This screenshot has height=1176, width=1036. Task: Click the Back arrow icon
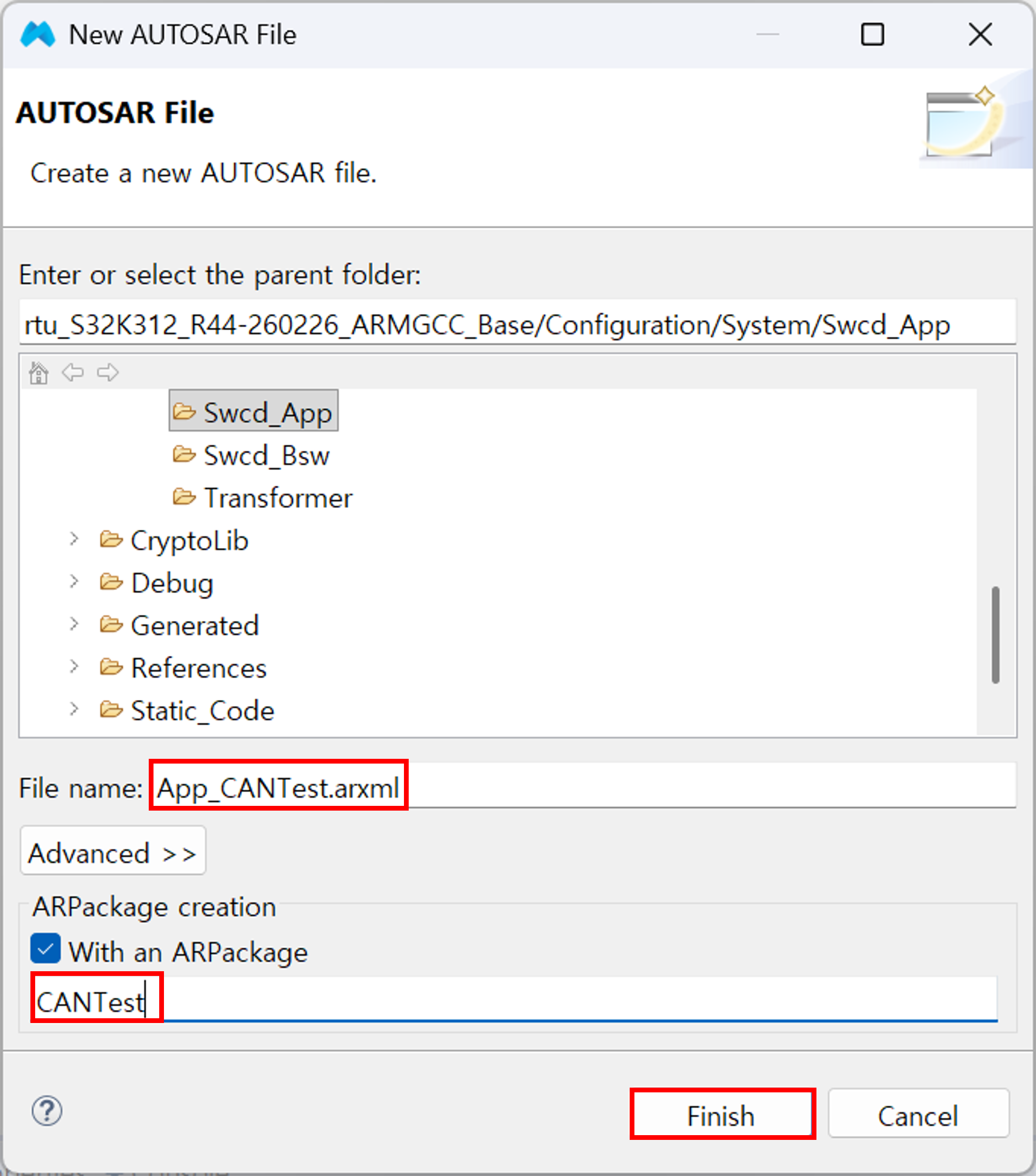pyautogui.click(x=73, y=373)
